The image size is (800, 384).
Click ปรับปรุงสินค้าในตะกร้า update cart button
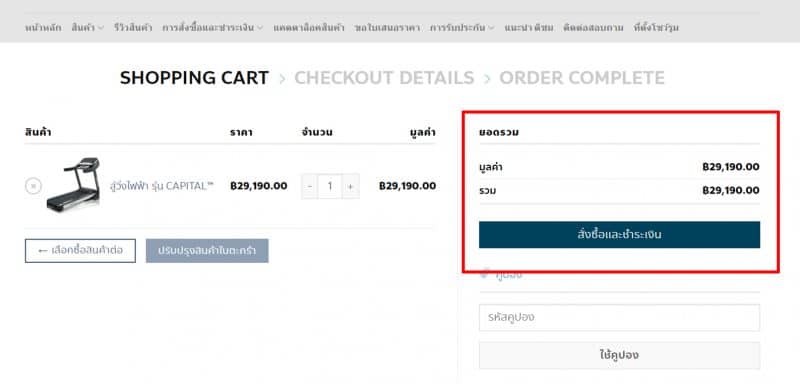[x=207, y=251]
